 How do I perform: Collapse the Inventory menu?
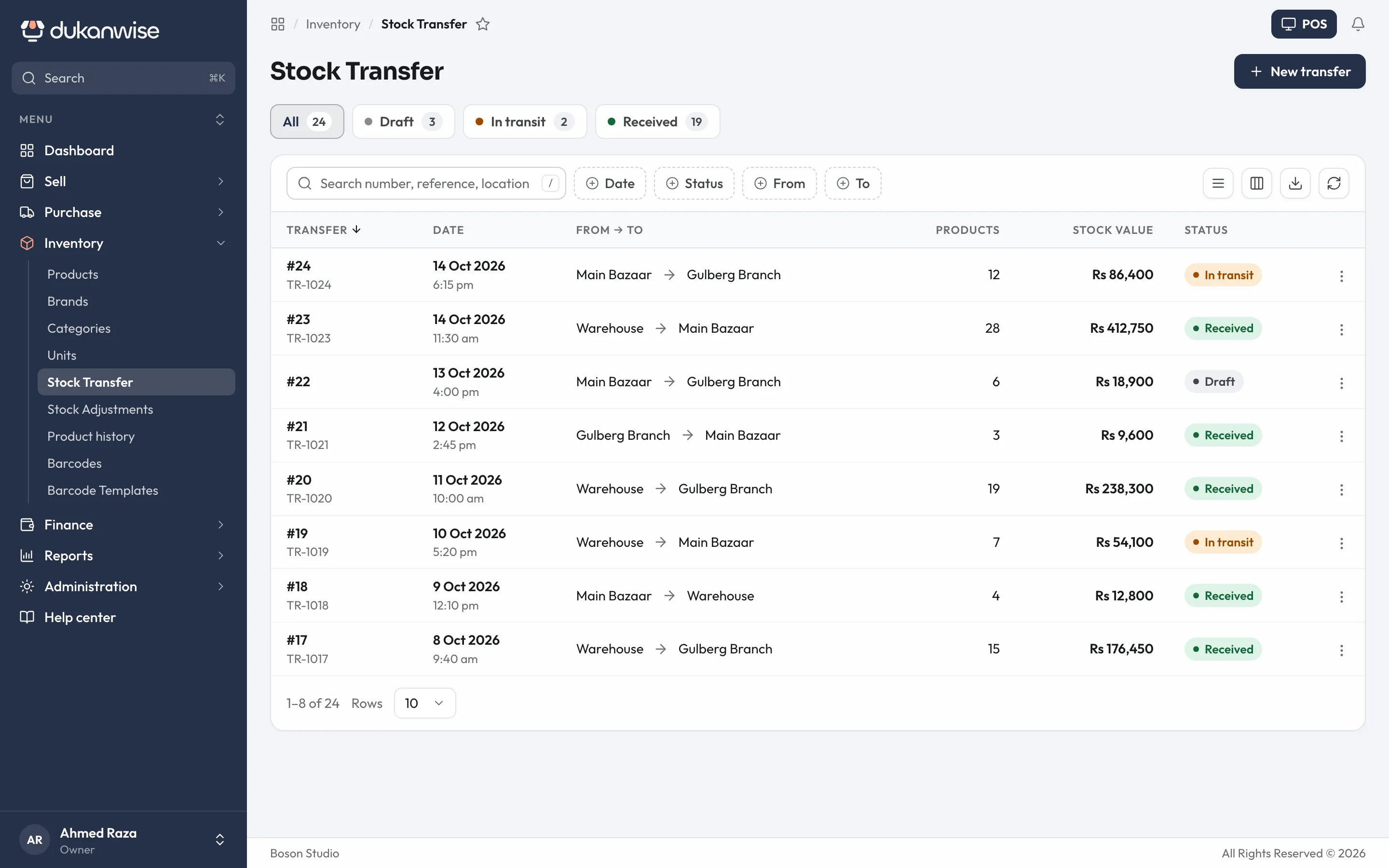(123, 244)
